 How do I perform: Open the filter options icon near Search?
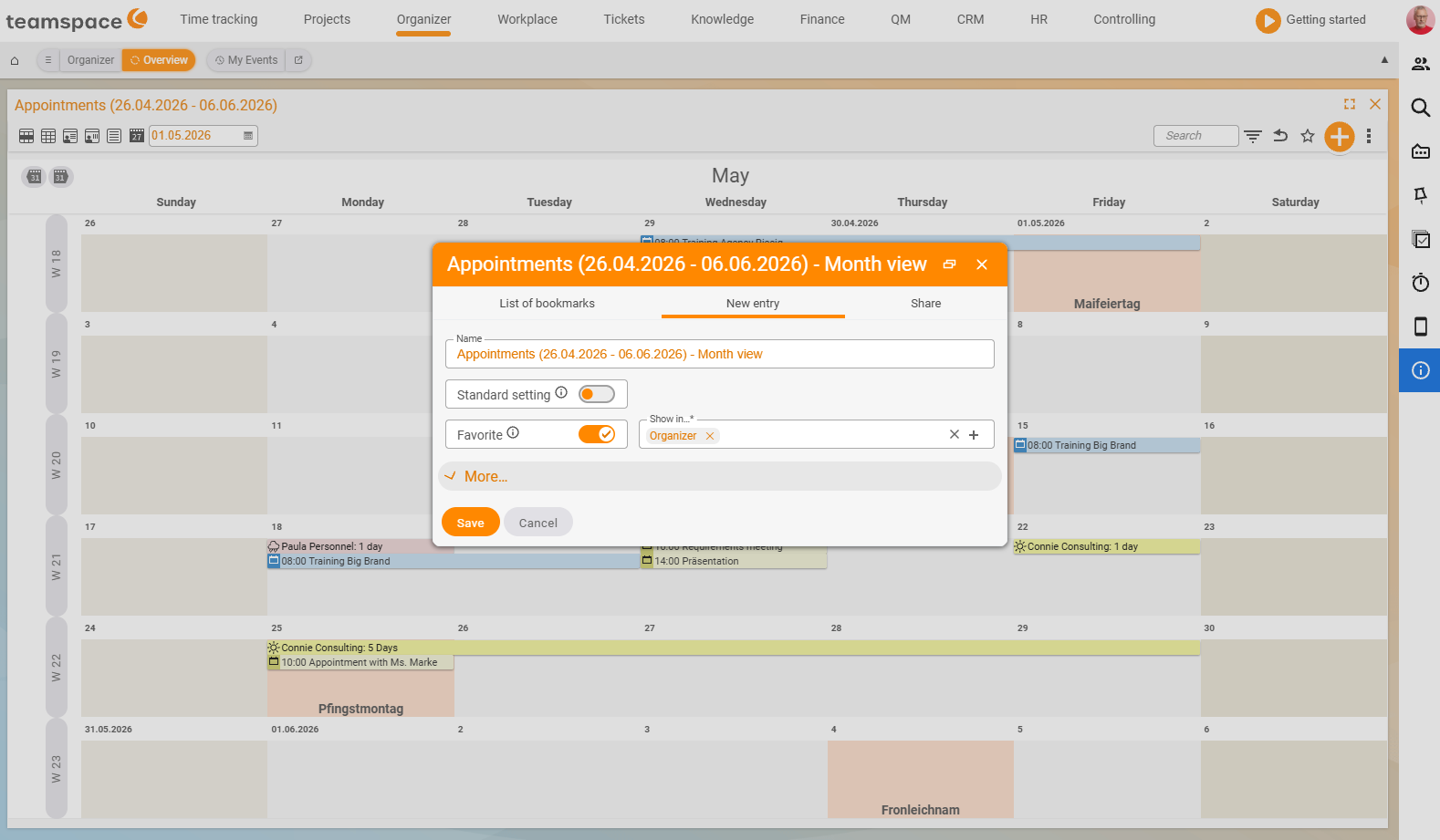(x=1253, y=136)
